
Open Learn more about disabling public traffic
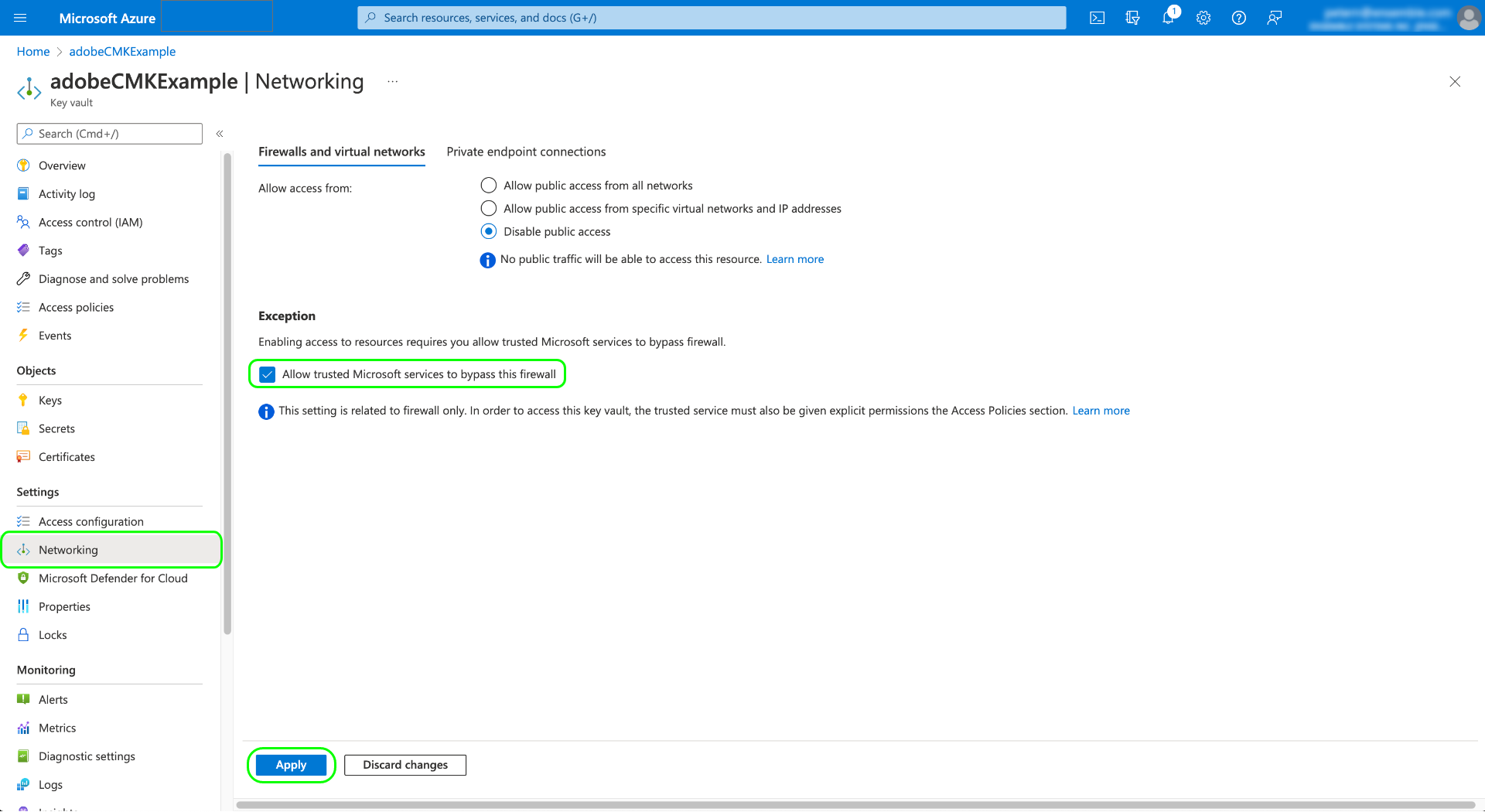click(x=795, y=259)
